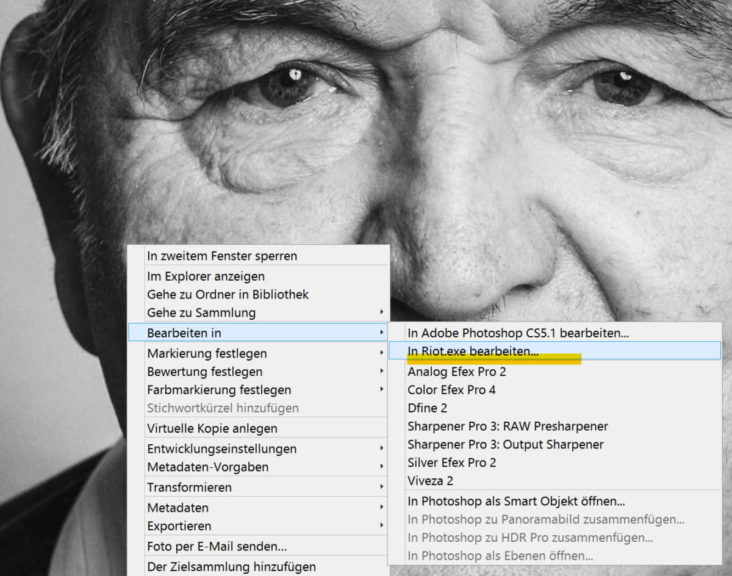This screenshot has height=576, width=732.
Task: Expand arrow next to 'Markierung festlegen'
Action: [x=381, y=353]
